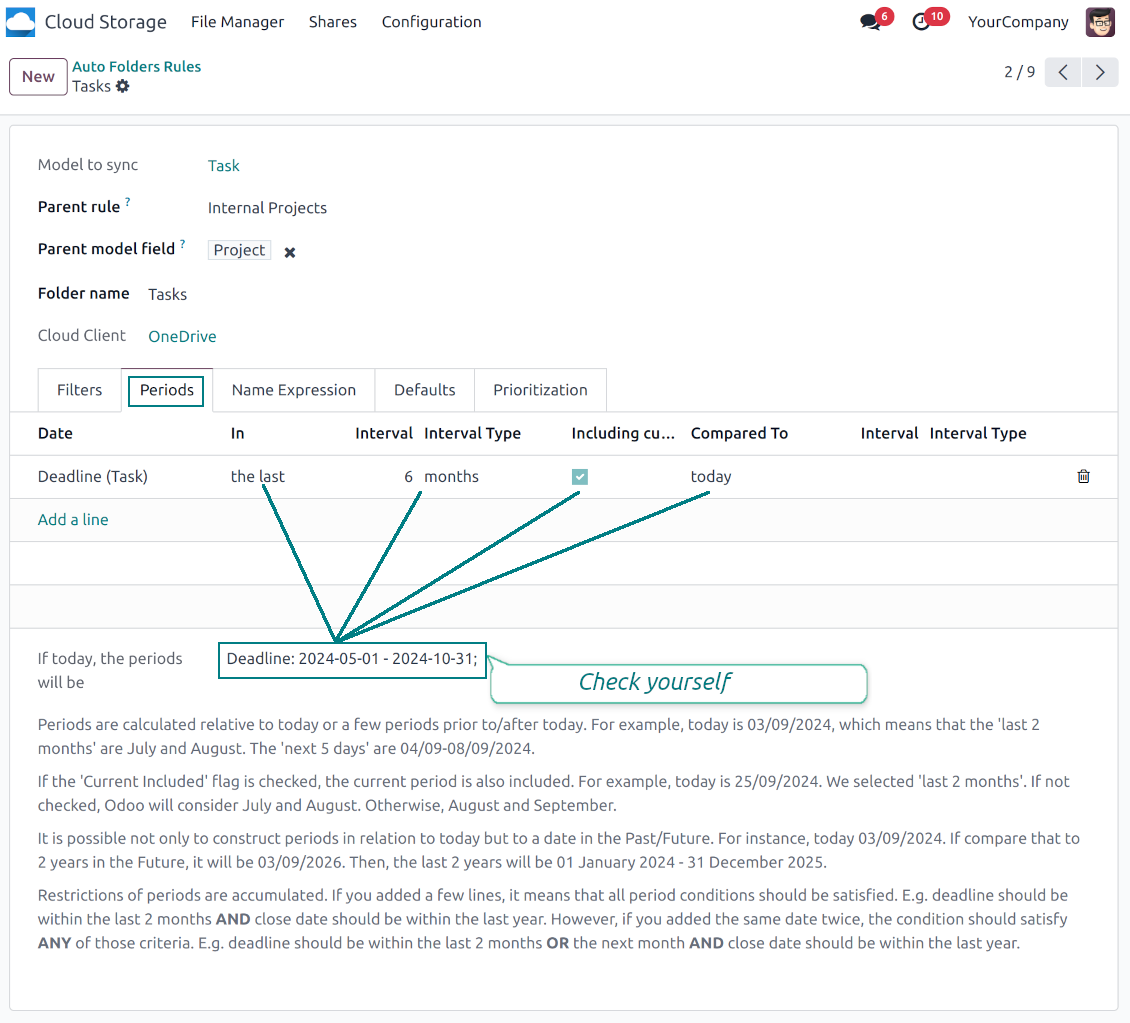The height and width of the screenshot is (1023, 1130).
Task: Show the Parent rule help tooltip
Action: (128, 203)
